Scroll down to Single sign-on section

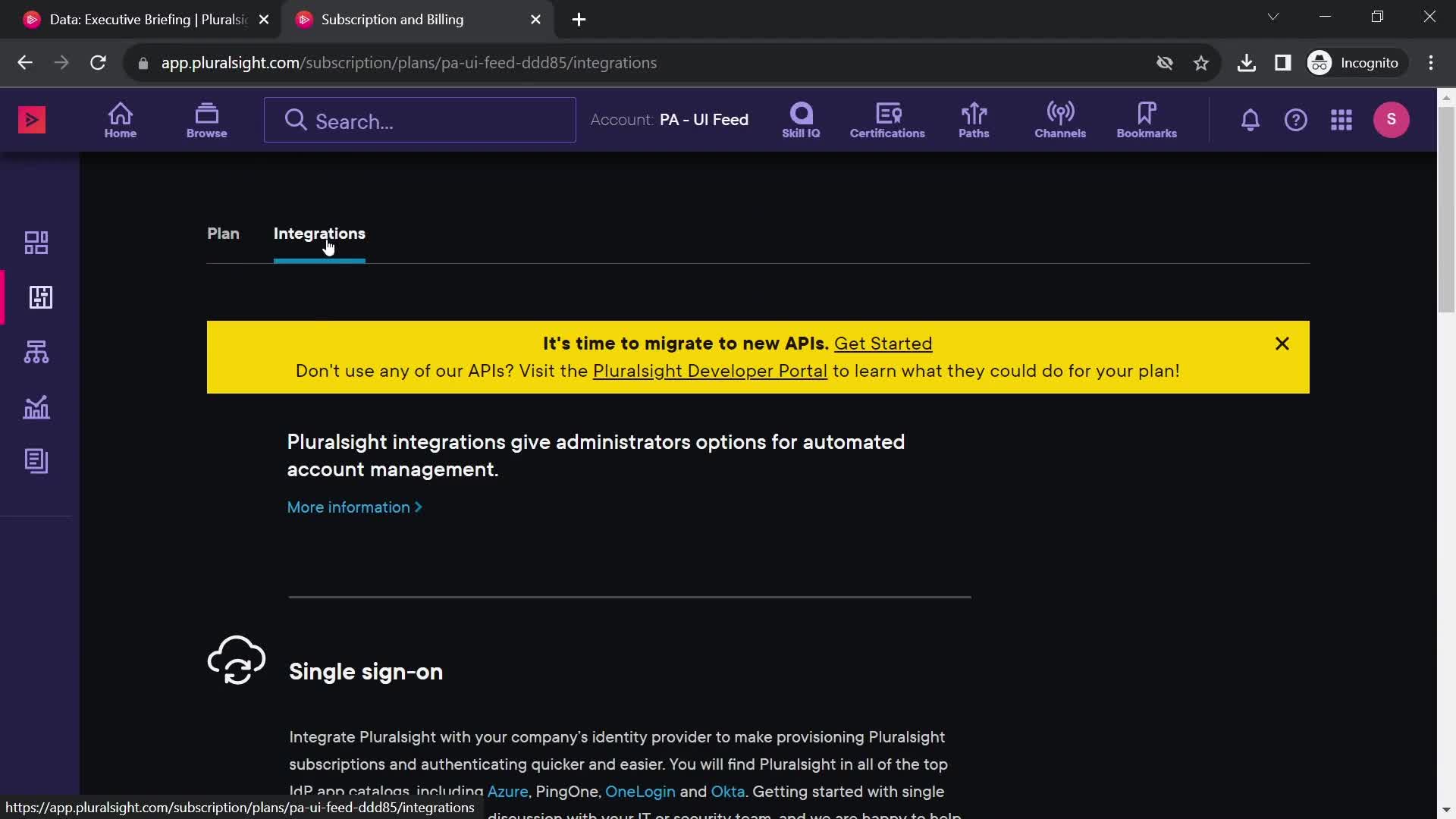click(365, 670)
